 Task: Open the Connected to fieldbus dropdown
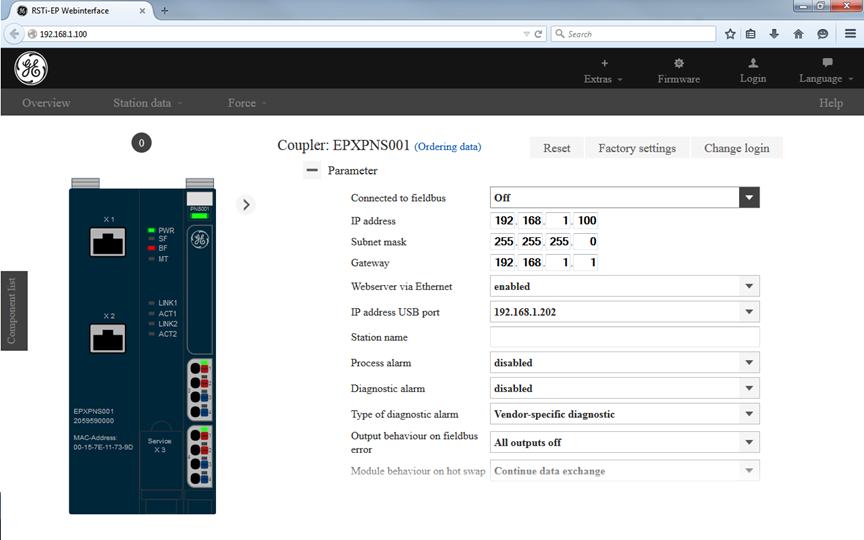click(x=749, y=198)
